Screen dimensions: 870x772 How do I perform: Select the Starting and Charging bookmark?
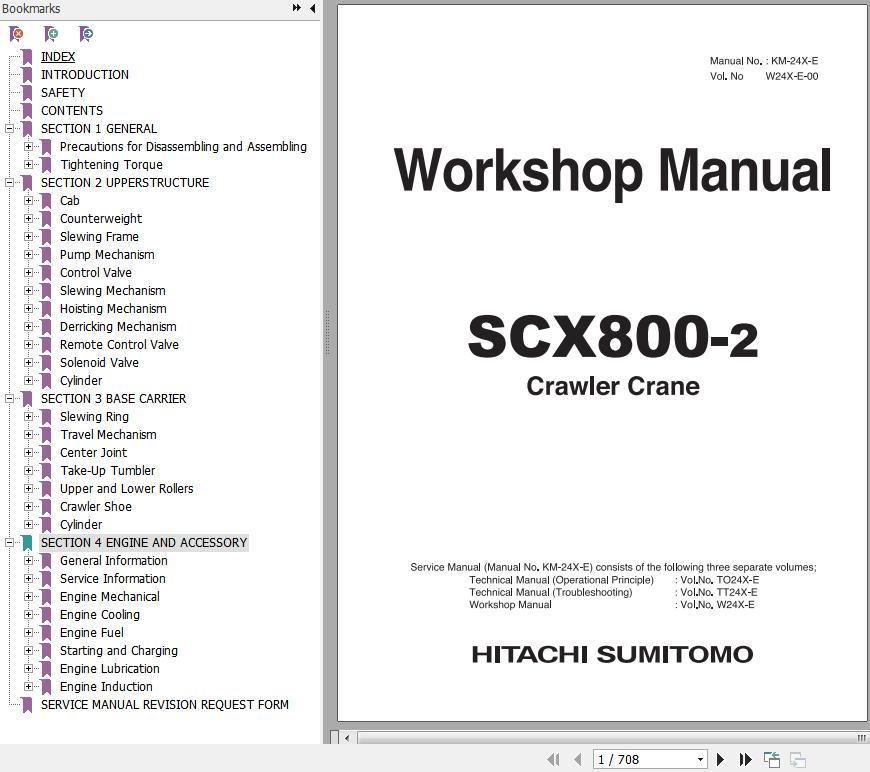pos(119,650)
